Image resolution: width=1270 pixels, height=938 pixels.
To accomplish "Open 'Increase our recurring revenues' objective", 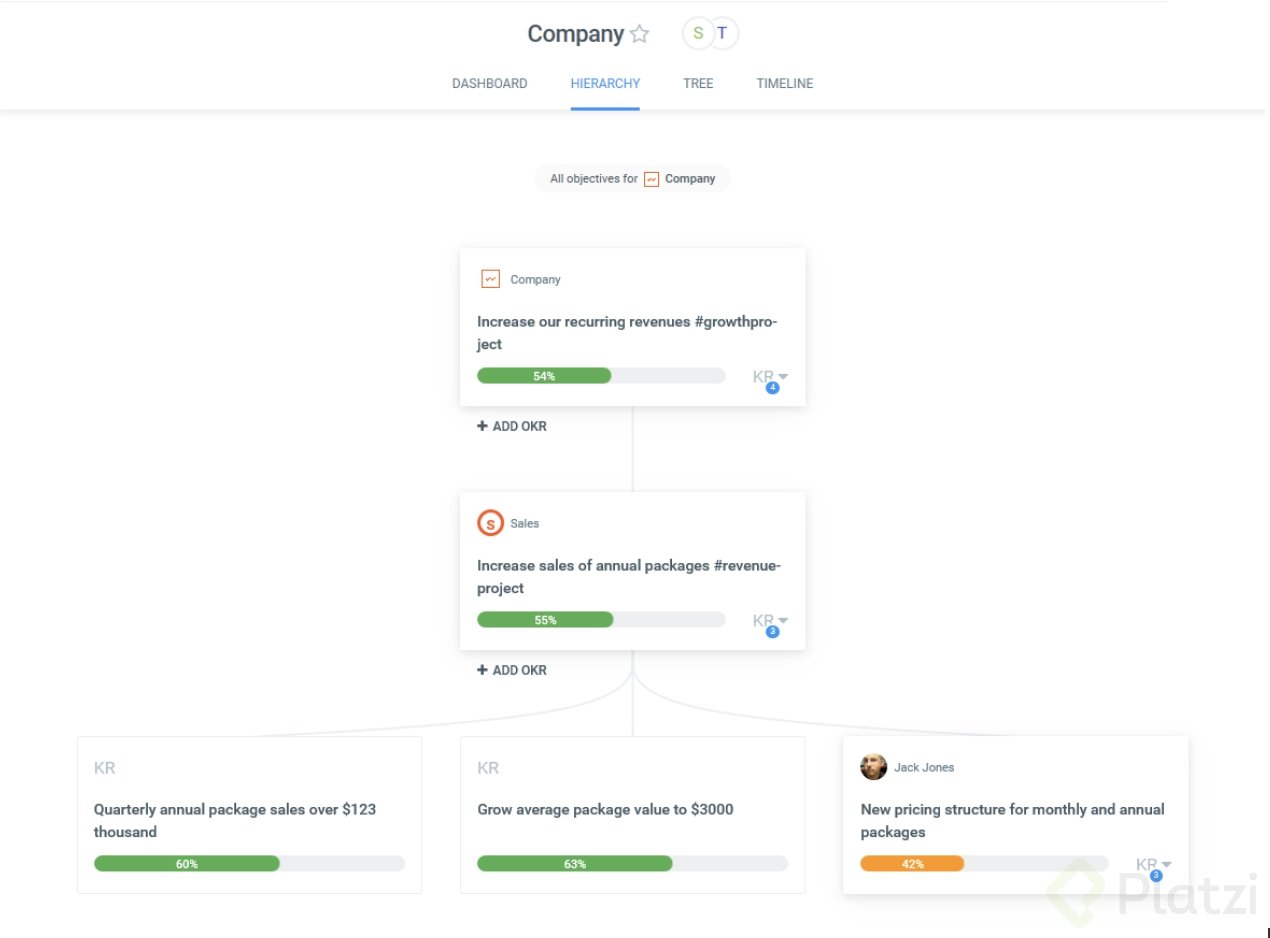I will [x=627, y=333].
